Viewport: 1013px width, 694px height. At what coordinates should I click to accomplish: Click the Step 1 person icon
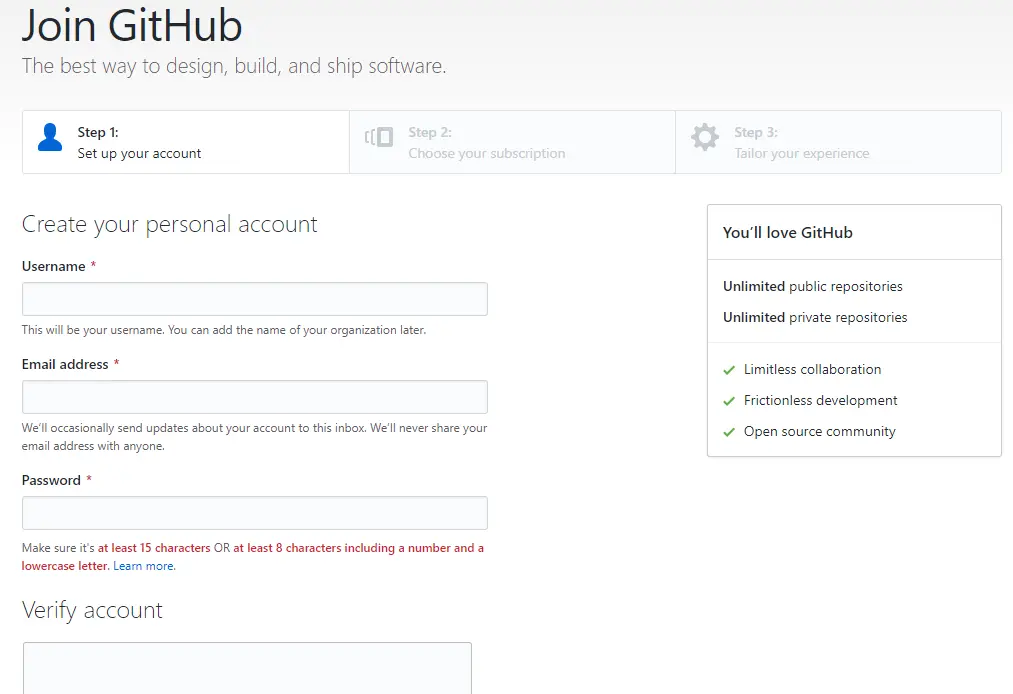coord(50,137)
